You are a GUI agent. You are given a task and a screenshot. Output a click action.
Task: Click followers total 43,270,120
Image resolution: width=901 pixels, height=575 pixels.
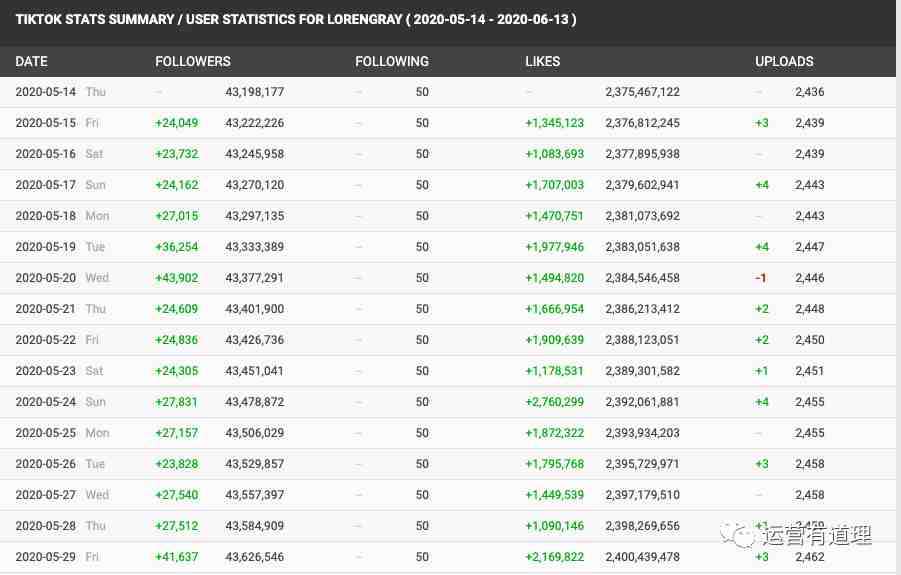255,185
